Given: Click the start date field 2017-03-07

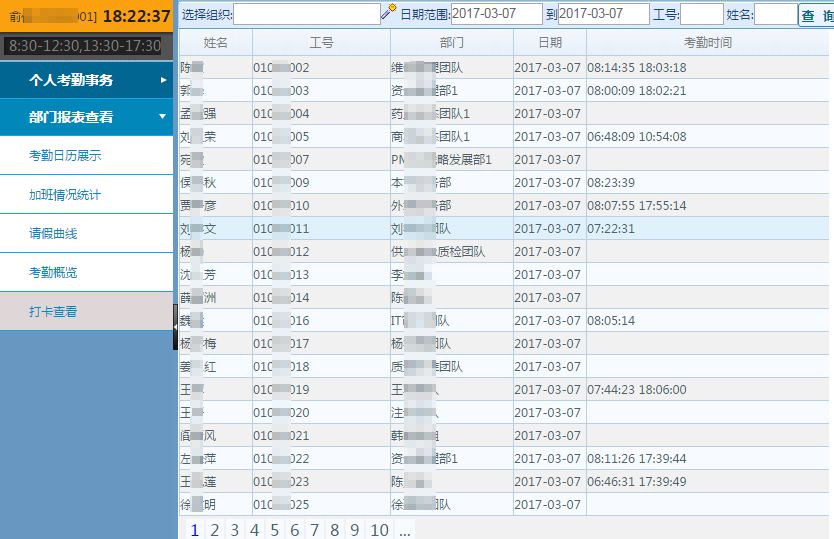Looking at the screenshot, I should (497, 14).
